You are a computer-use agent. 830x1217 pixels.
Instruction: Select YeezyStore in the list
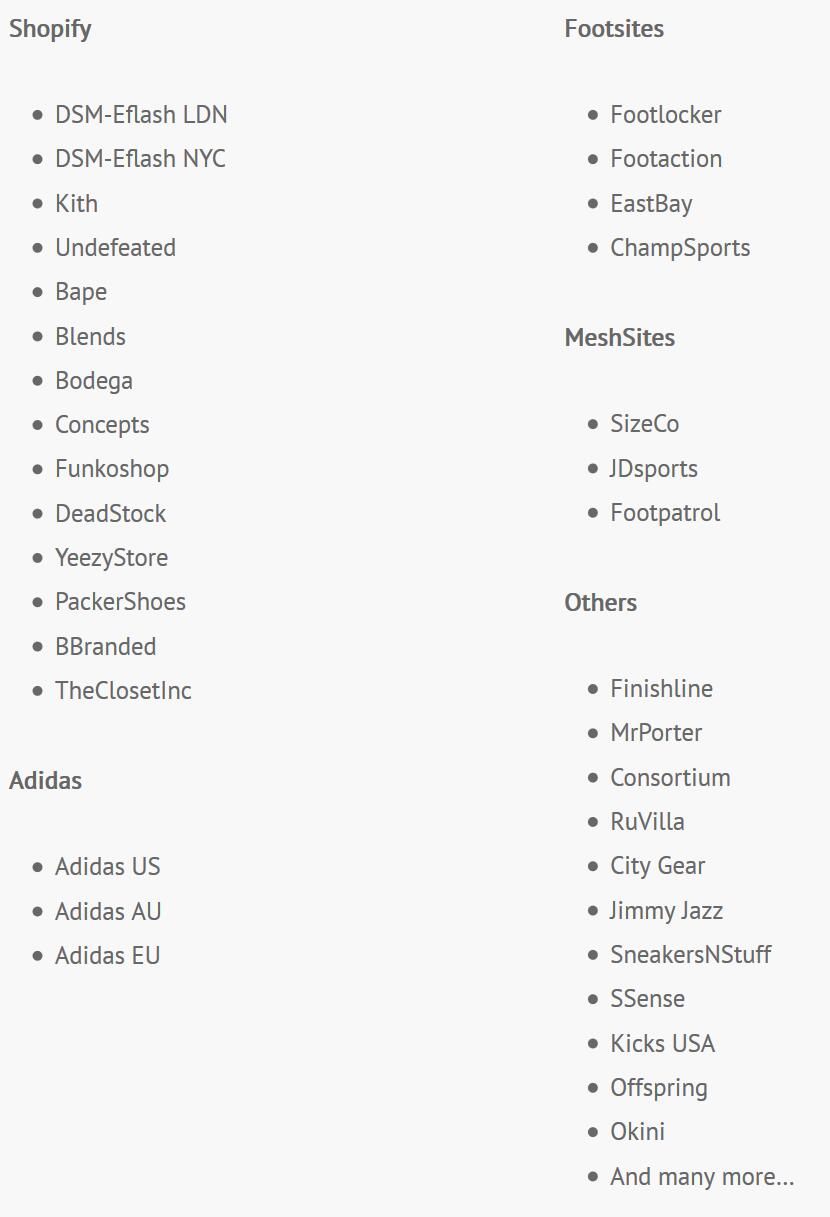tap(111, 558)
